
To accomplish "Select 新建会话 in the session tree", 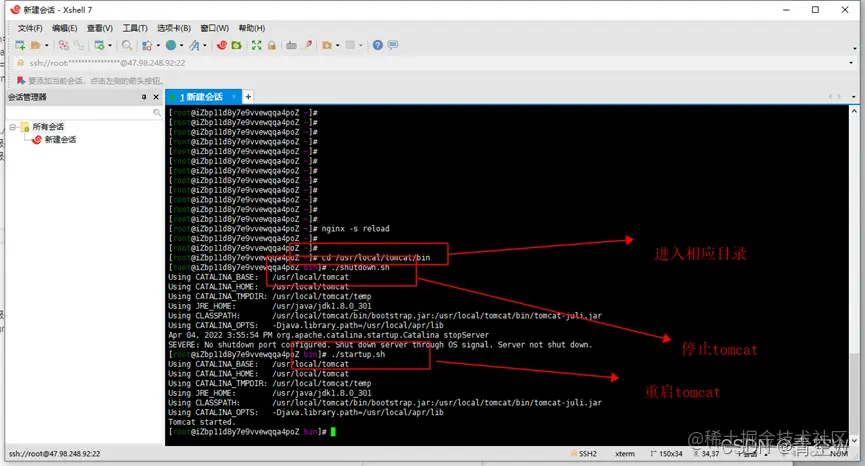I will point(54,140).
